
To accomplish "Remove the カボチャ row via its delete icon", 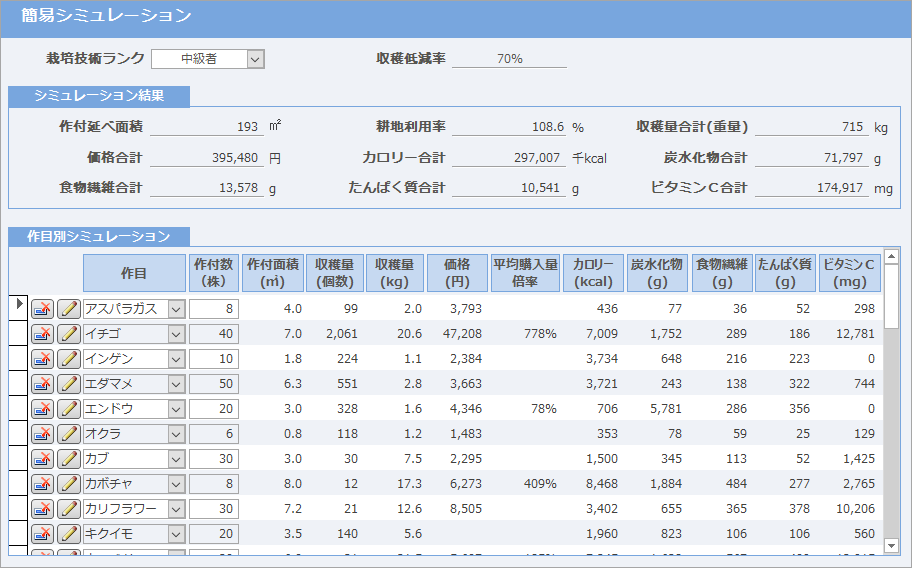I will [x=43, y=484].
